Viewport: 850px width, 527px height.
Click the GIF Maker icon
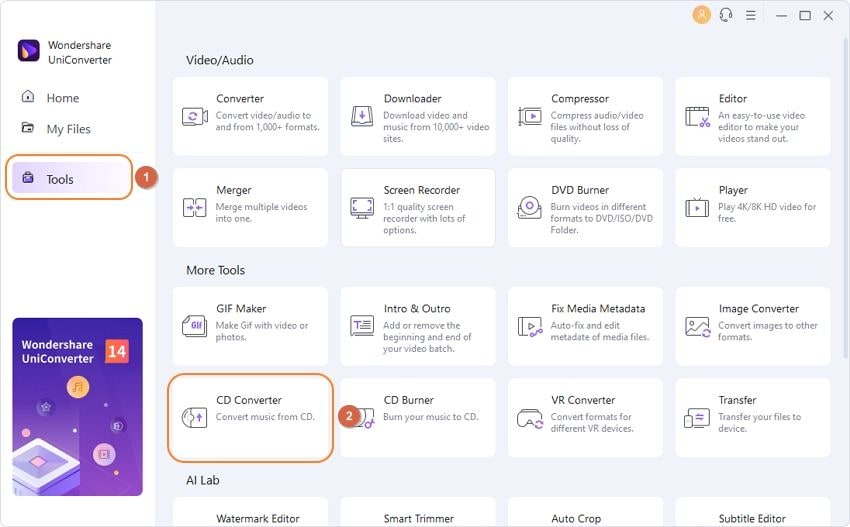click(195, 326)
